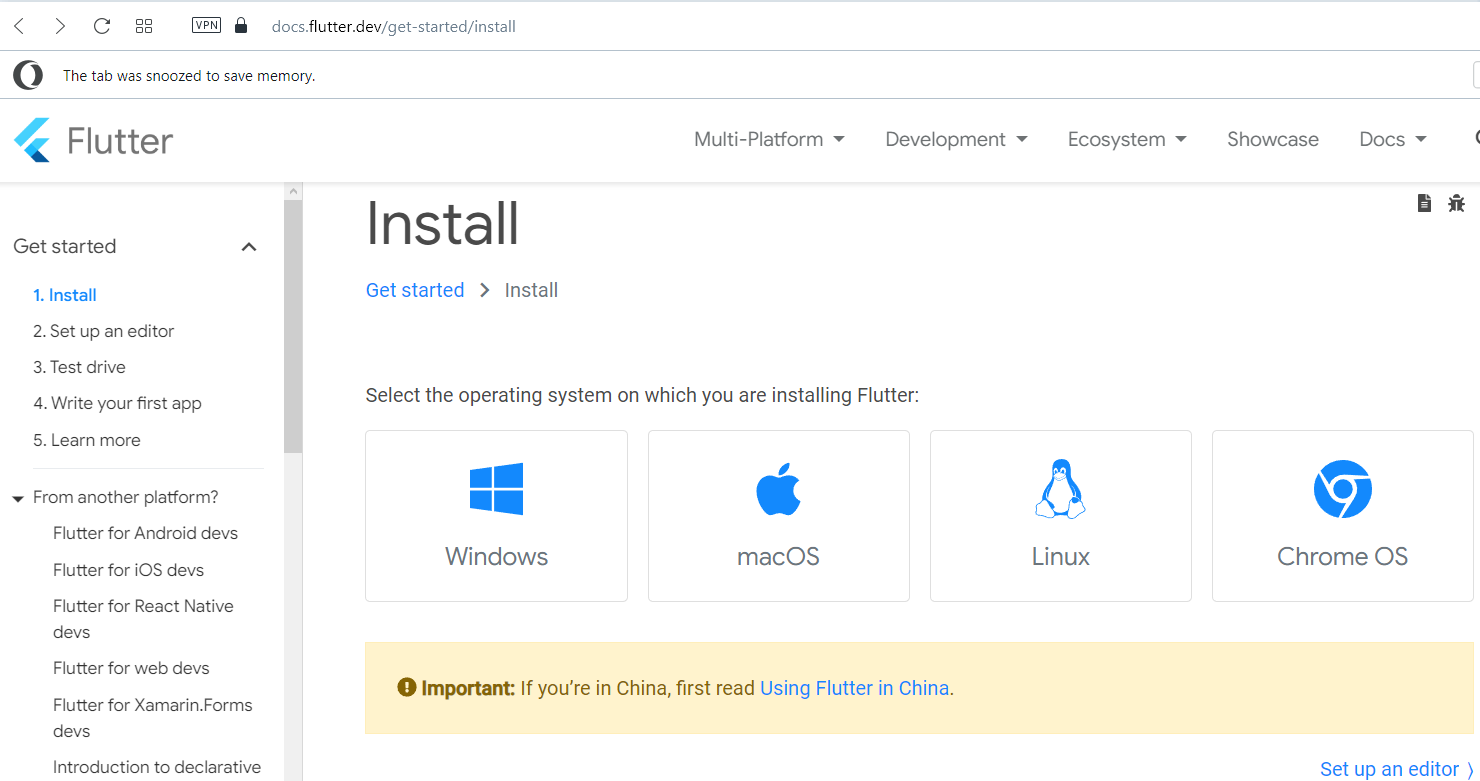Open the Development dropdown menu
This screenshot has width=1480, height=781.
(x=956, y=139)
